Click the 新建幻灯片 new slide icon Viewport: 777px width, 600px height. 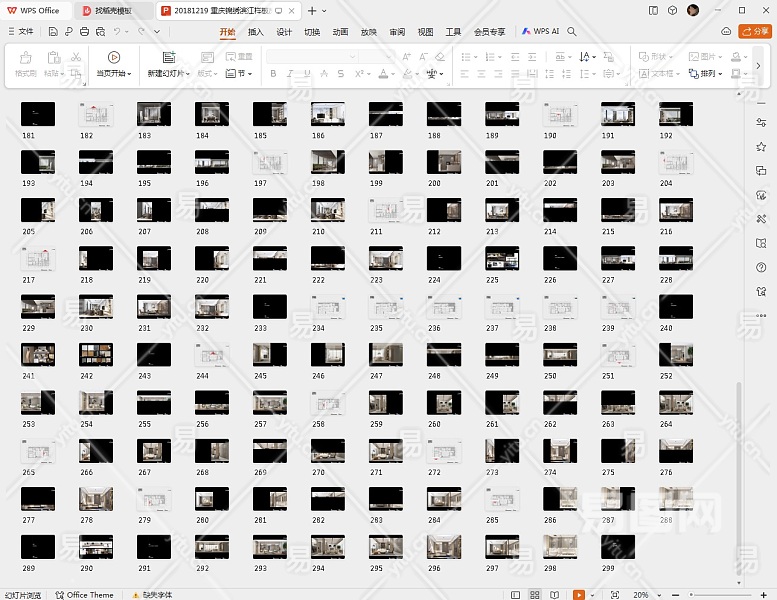coord(168,58)
